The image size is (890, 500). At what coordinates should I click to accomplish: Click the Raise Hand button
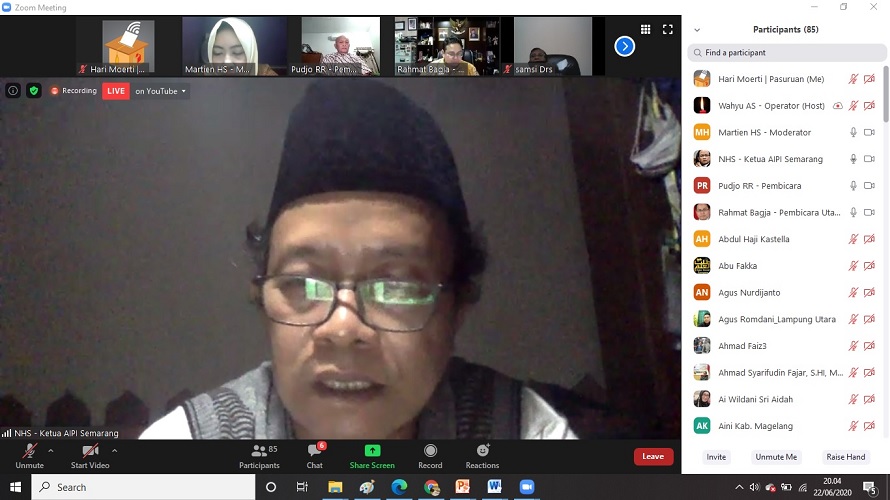(845, 457)
